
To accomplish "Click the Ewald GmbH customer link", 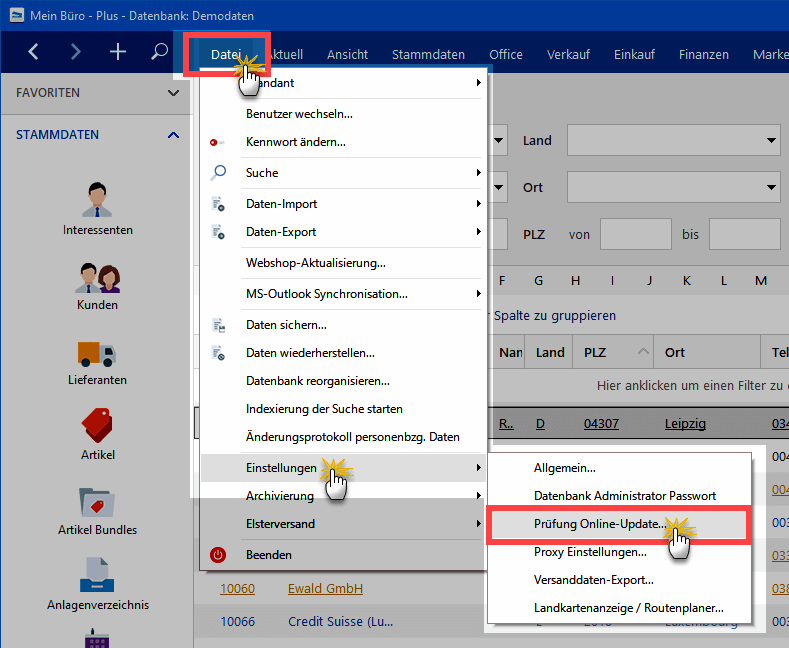I will click(x=325, y=589).
